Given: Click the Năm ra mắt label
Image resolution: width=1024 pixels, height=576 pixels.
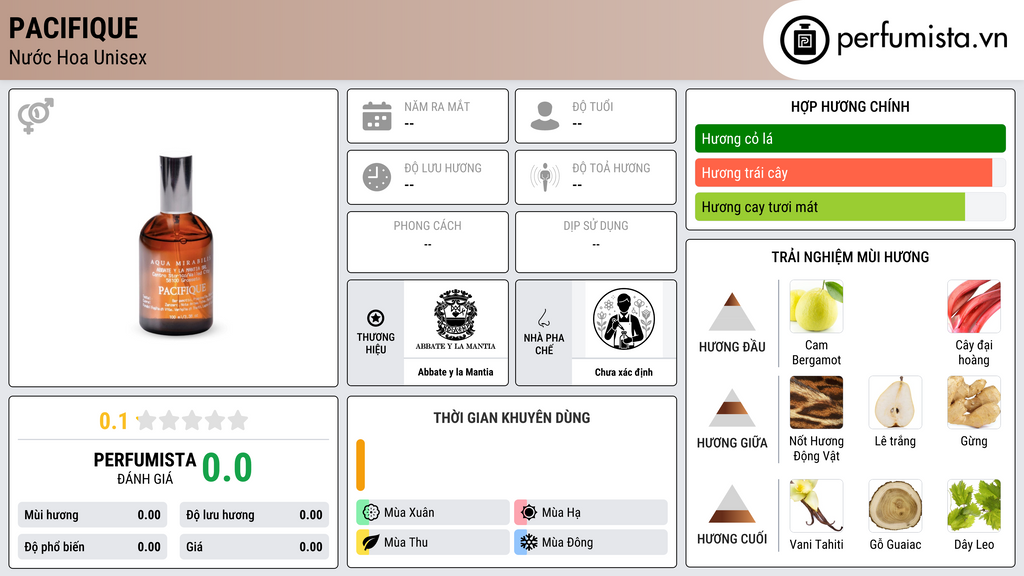Looking at the screenshot, I should [x=437, y=106].
